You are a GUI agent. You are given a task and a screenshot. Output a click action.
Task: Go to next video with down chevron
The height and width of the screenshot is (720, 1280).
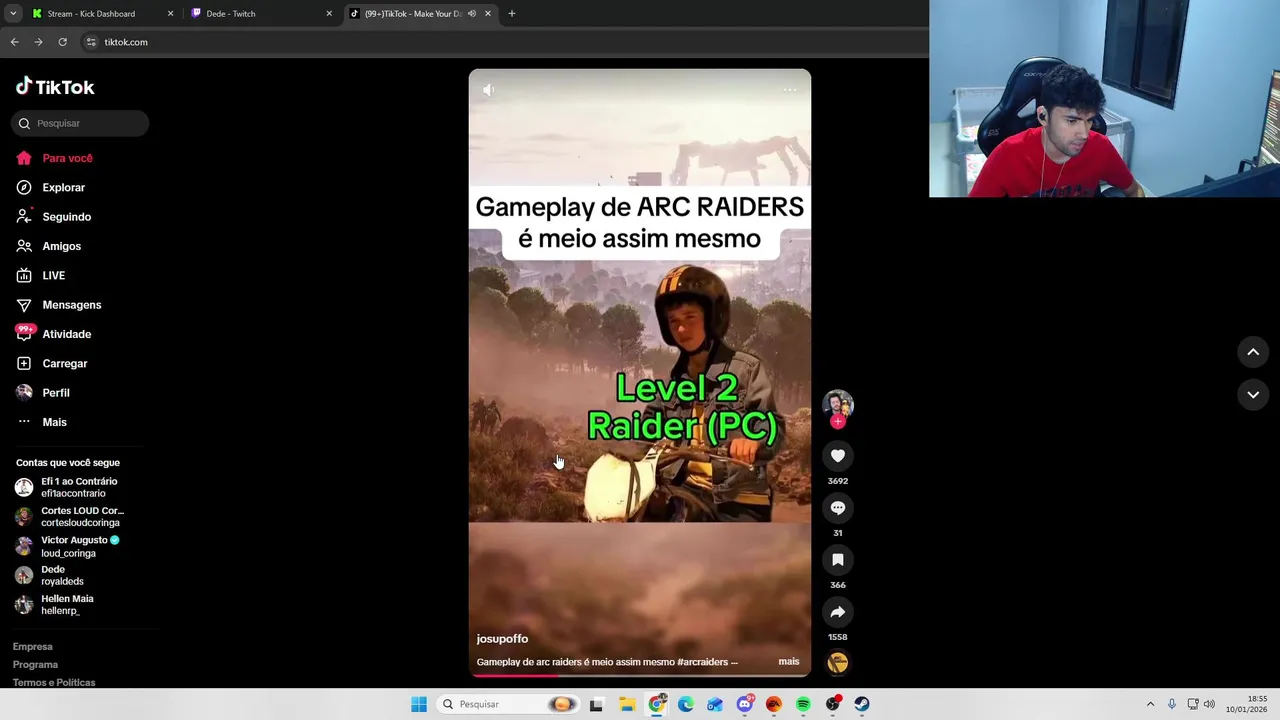coord(1253,395)
